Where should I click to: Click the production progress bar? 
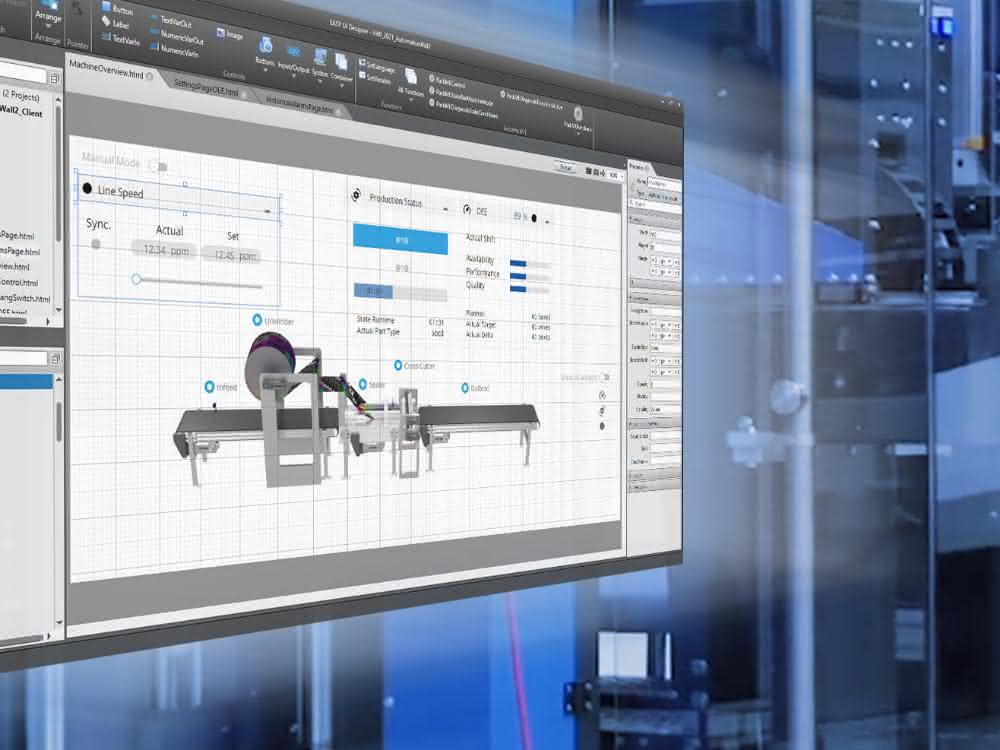click(x=401, y=292)
